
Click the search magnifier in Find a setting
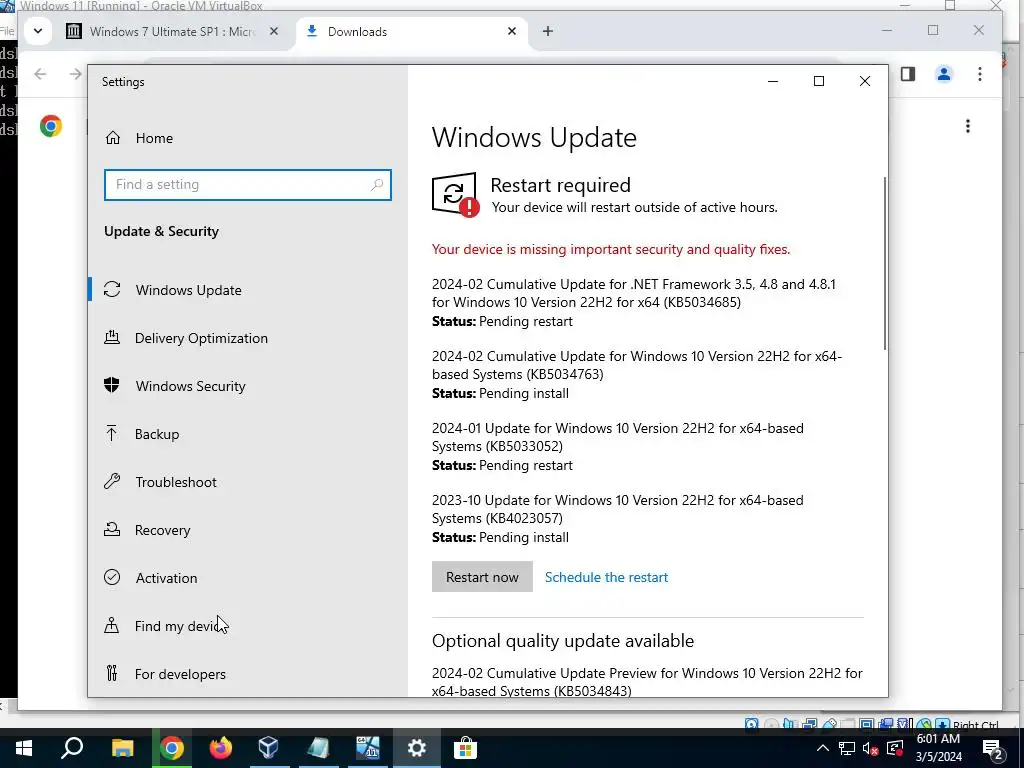pos(377,185)
